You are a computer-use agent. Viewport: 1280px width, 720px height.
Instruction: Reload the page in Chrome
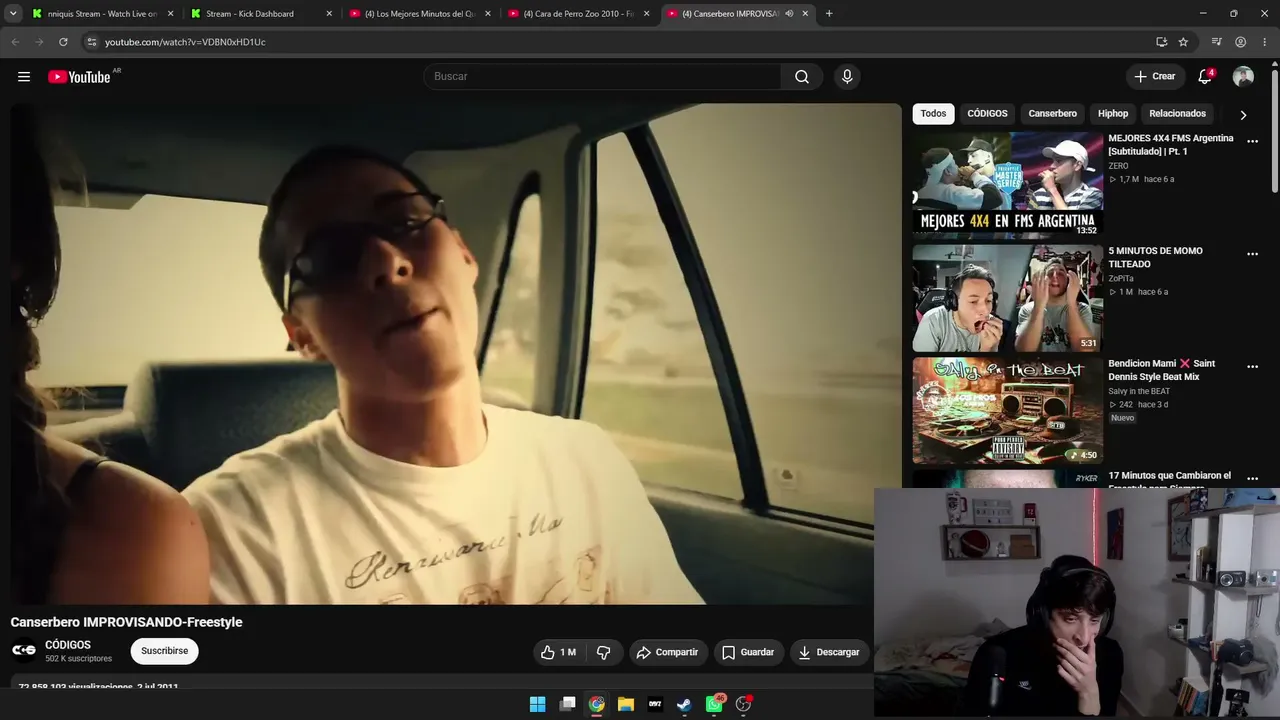coord(63,42)
